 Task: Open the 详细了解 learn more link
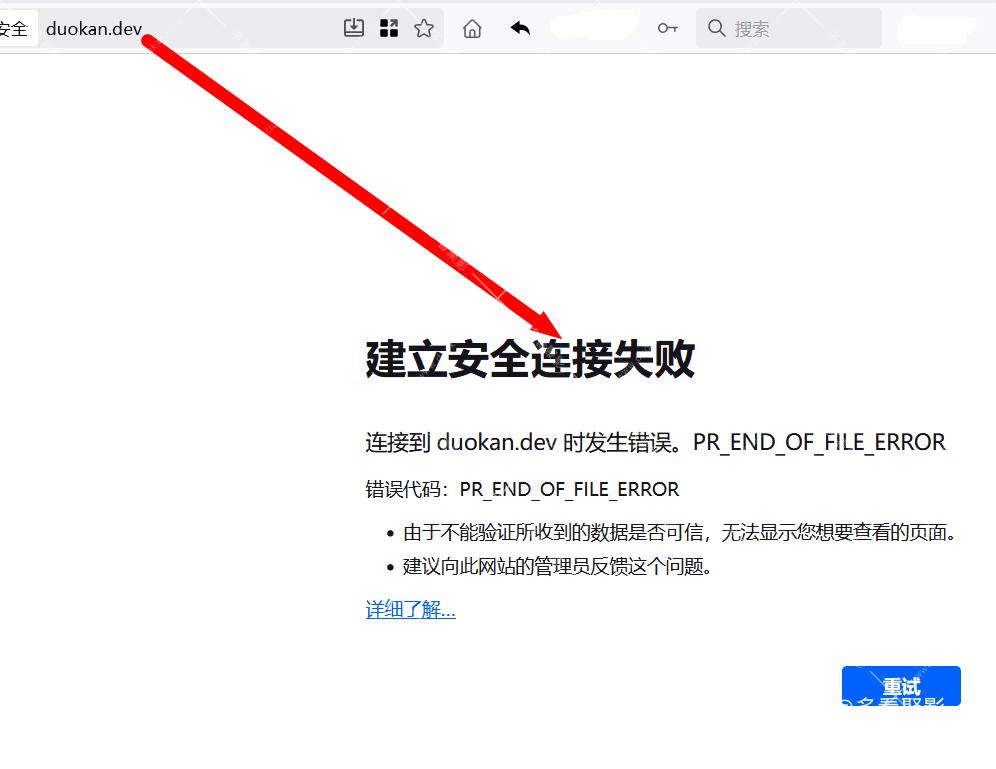point(410,609)
